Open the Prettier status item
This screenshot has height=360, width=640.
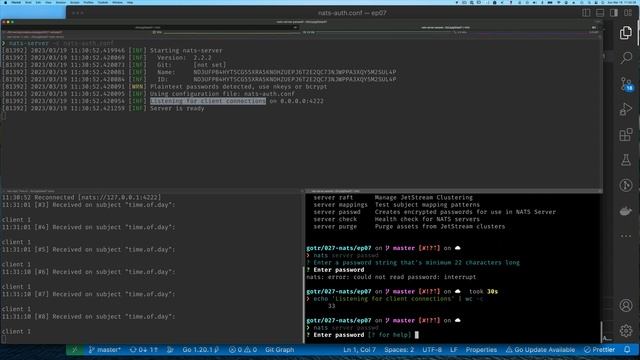click(x=599, y=350)
